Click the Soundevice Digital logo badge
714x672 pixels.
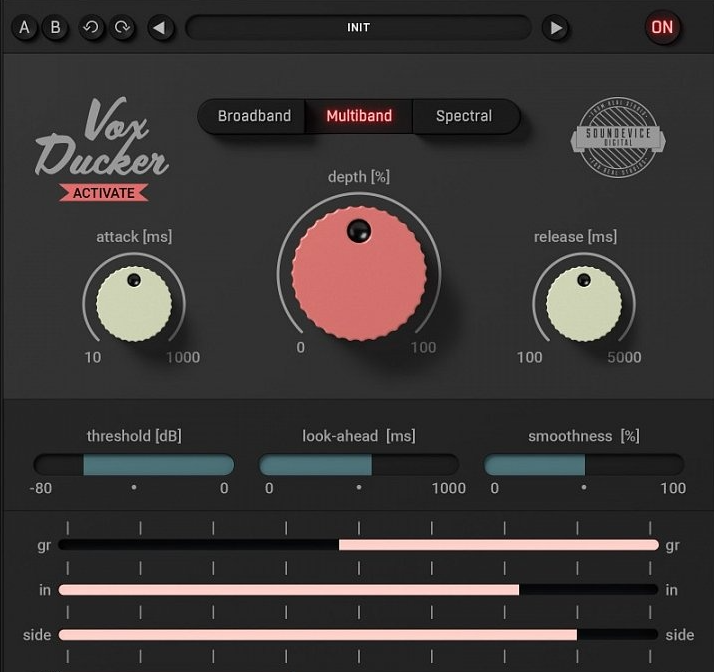618,137
